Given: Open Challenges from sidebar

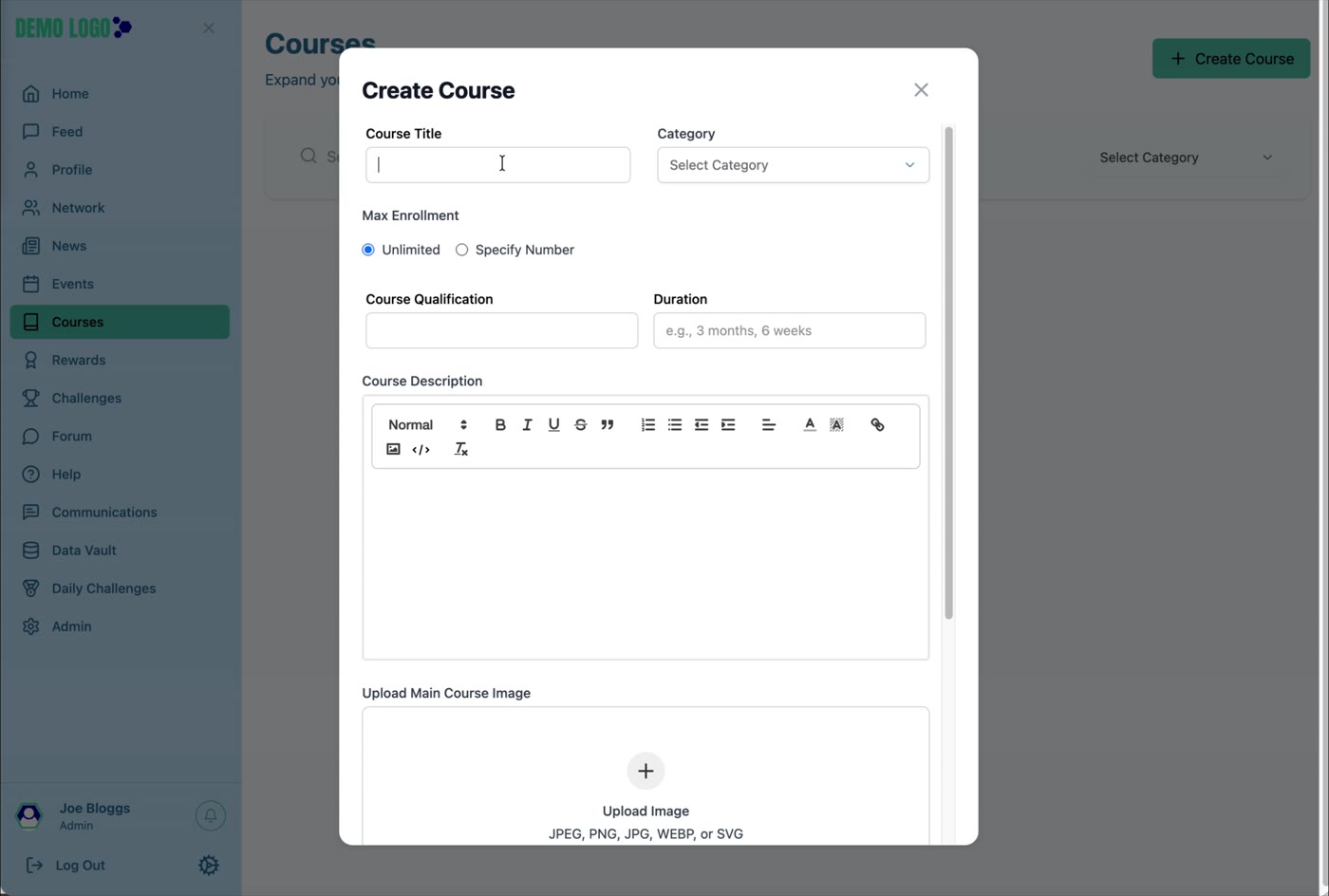Looking at the screenshot, I should [120, 398].
